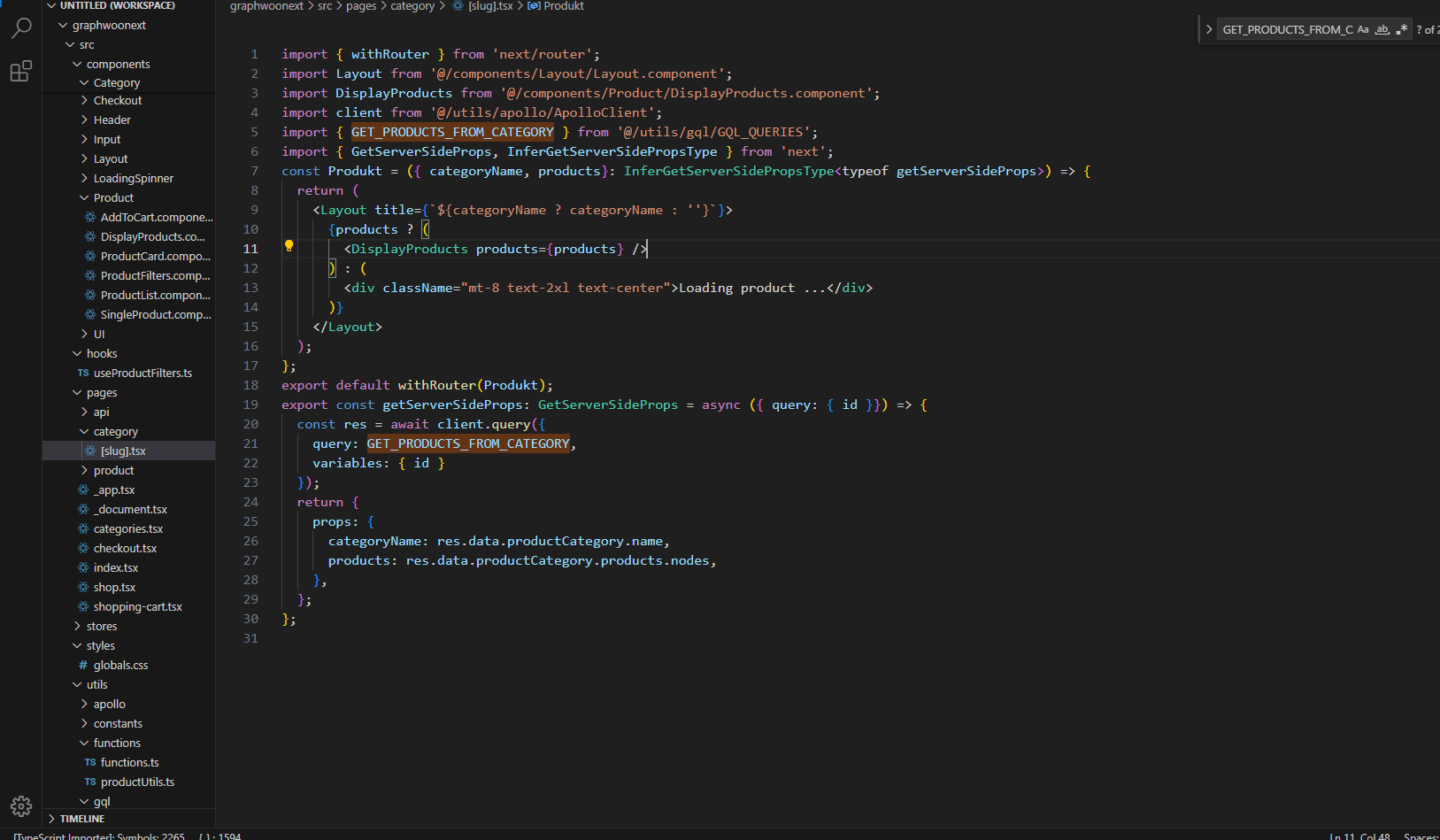Open globals.css in styles folder
The height and width of the screenshot is (840, 1440).
point(120,666)
